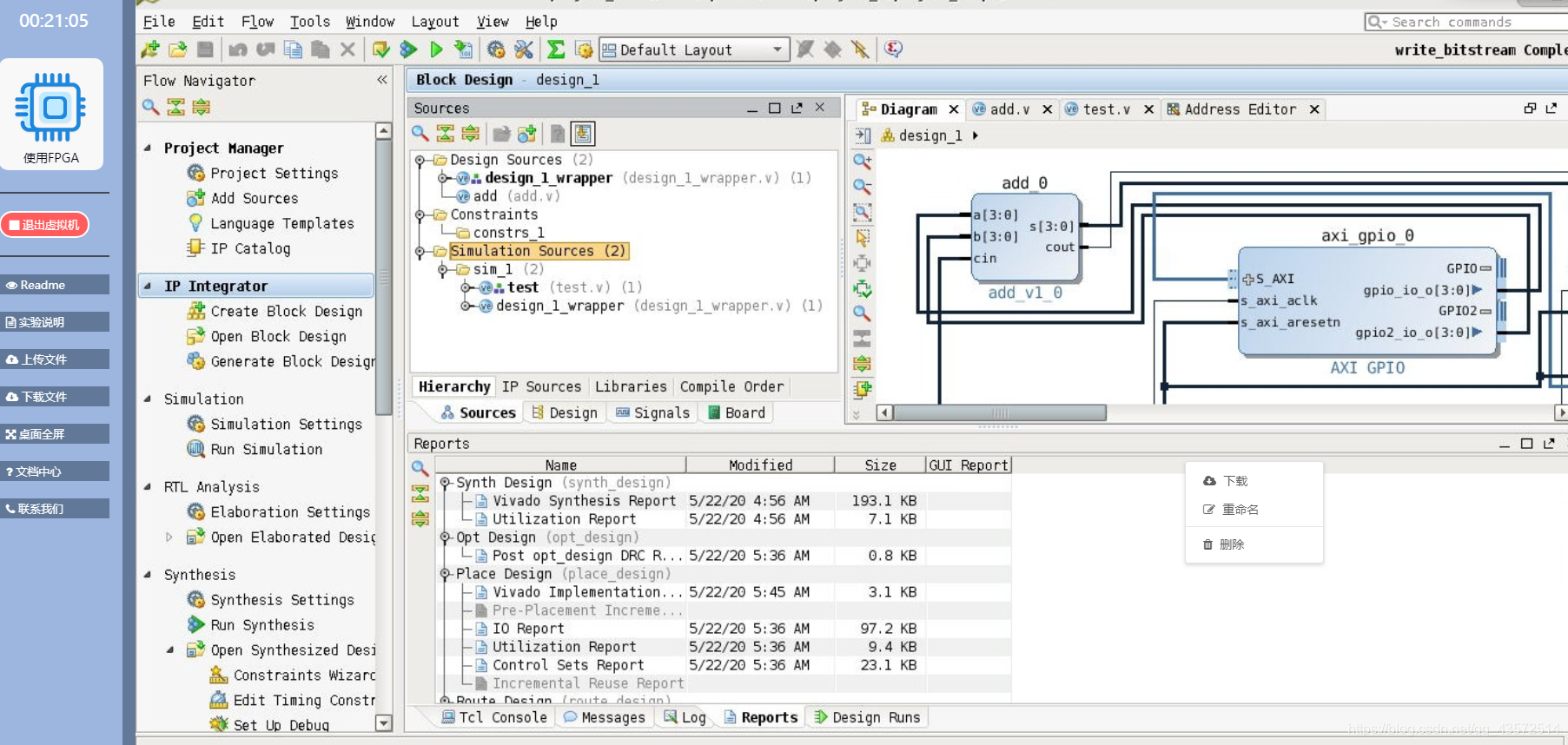The height and width of the screenshot is (745, 1568).
Task: Activate the diagram select-area tool
Action: [x=862, y=236]
